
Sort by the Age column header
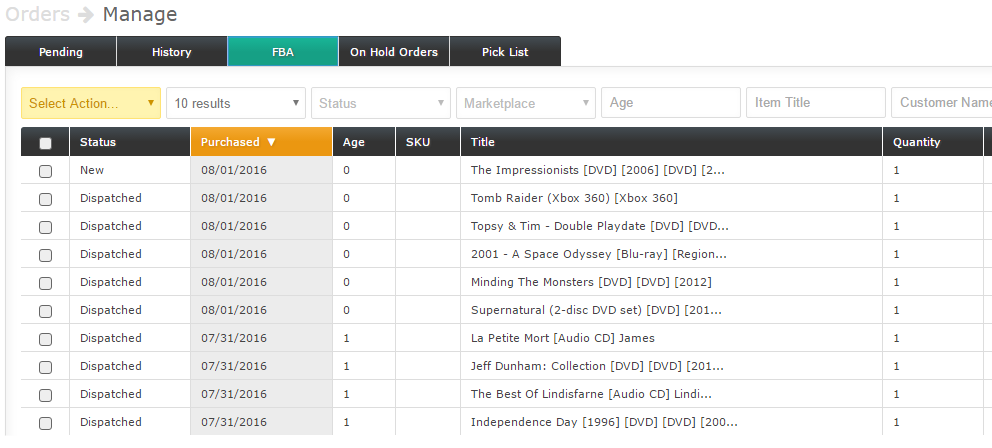coord(354,142)
